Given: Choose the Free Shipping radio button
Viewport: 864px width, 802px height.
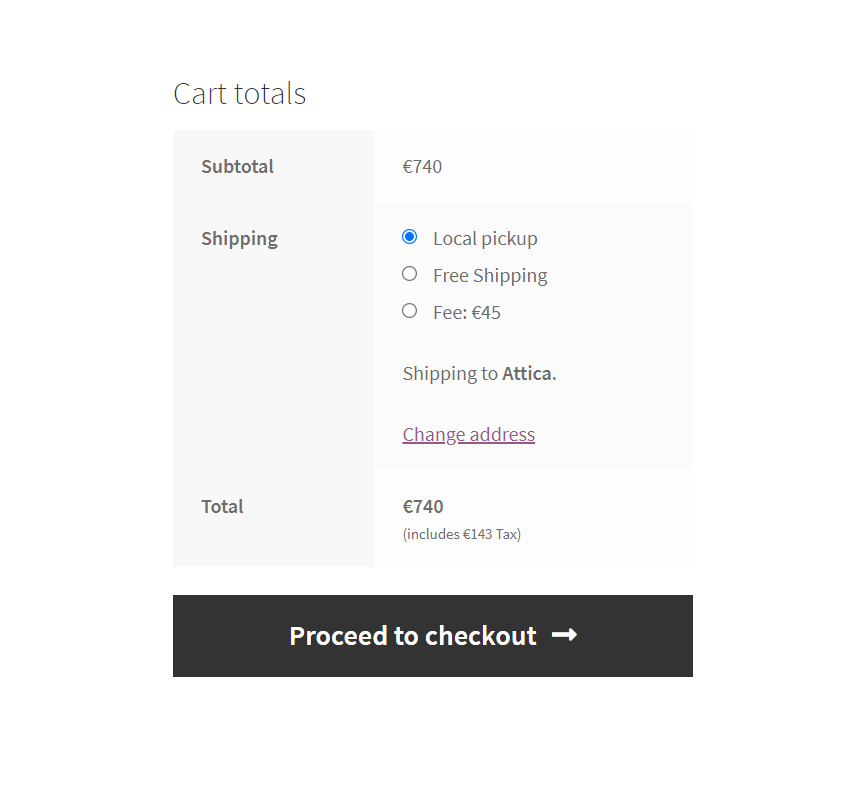Looking at the screenshot, I should (x=409, y=274).
